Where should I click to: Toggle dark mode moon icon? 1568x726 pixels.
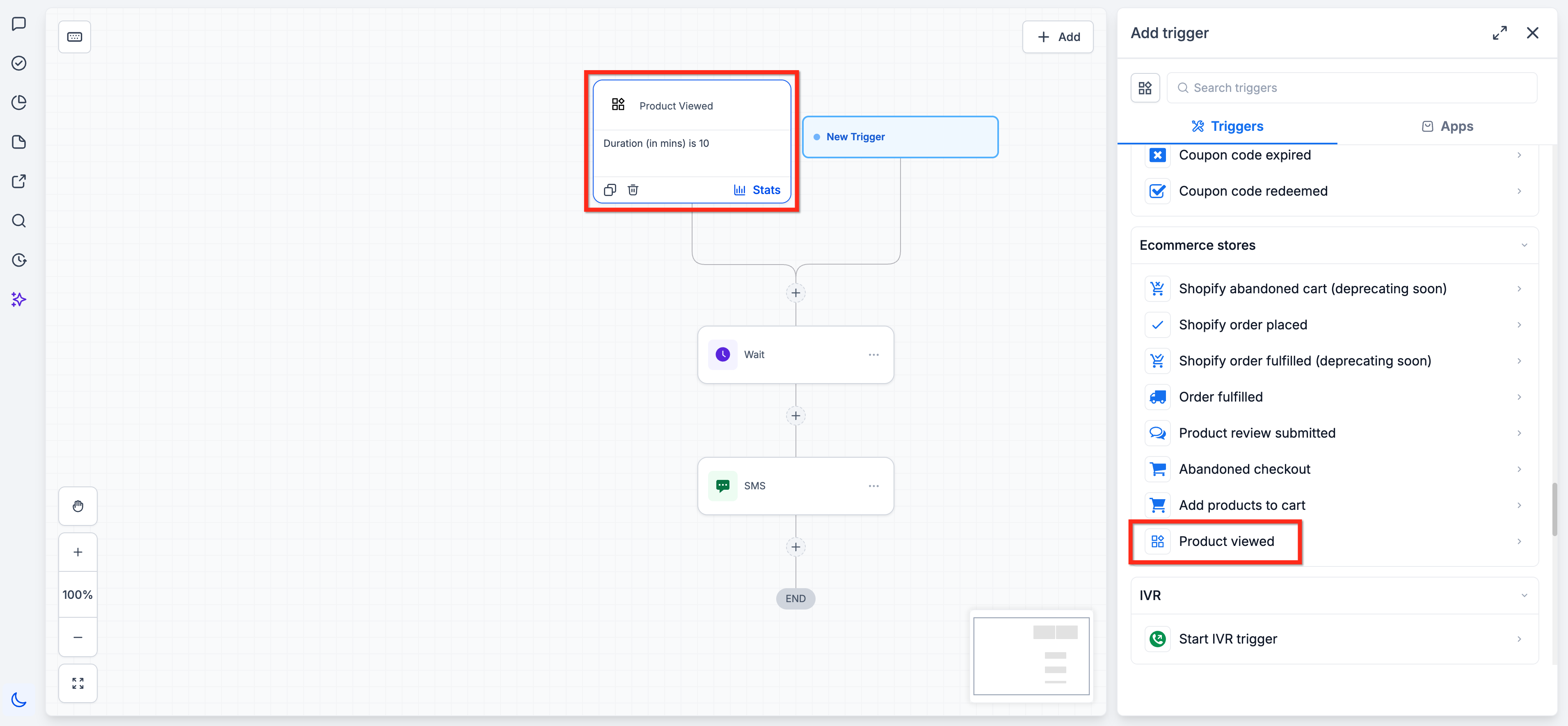pos(19,700)
